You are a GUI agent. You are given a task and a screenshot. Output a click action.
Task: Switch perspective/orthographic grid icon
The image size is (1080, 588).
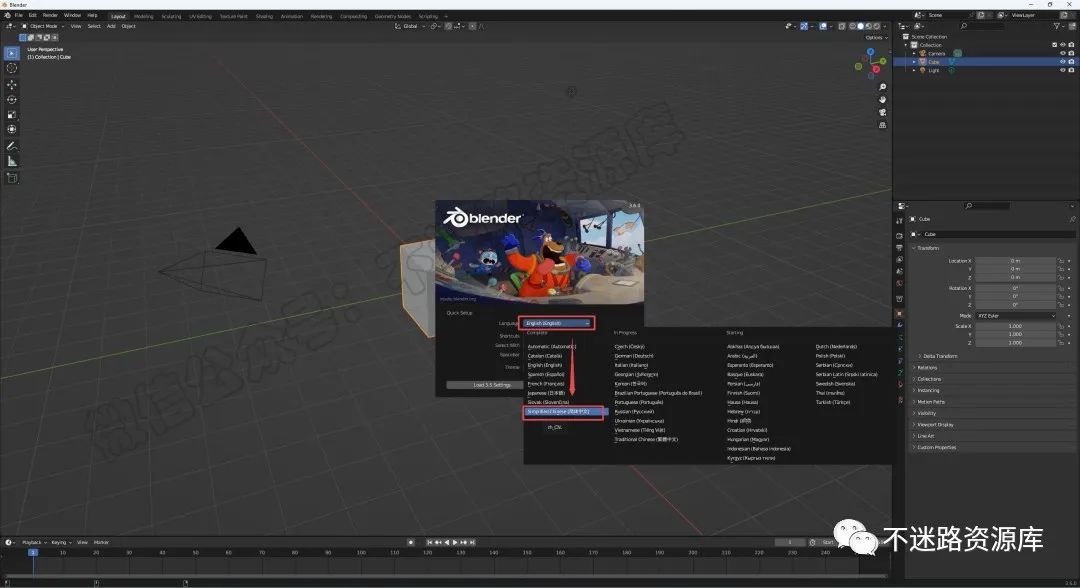(882, 125)
